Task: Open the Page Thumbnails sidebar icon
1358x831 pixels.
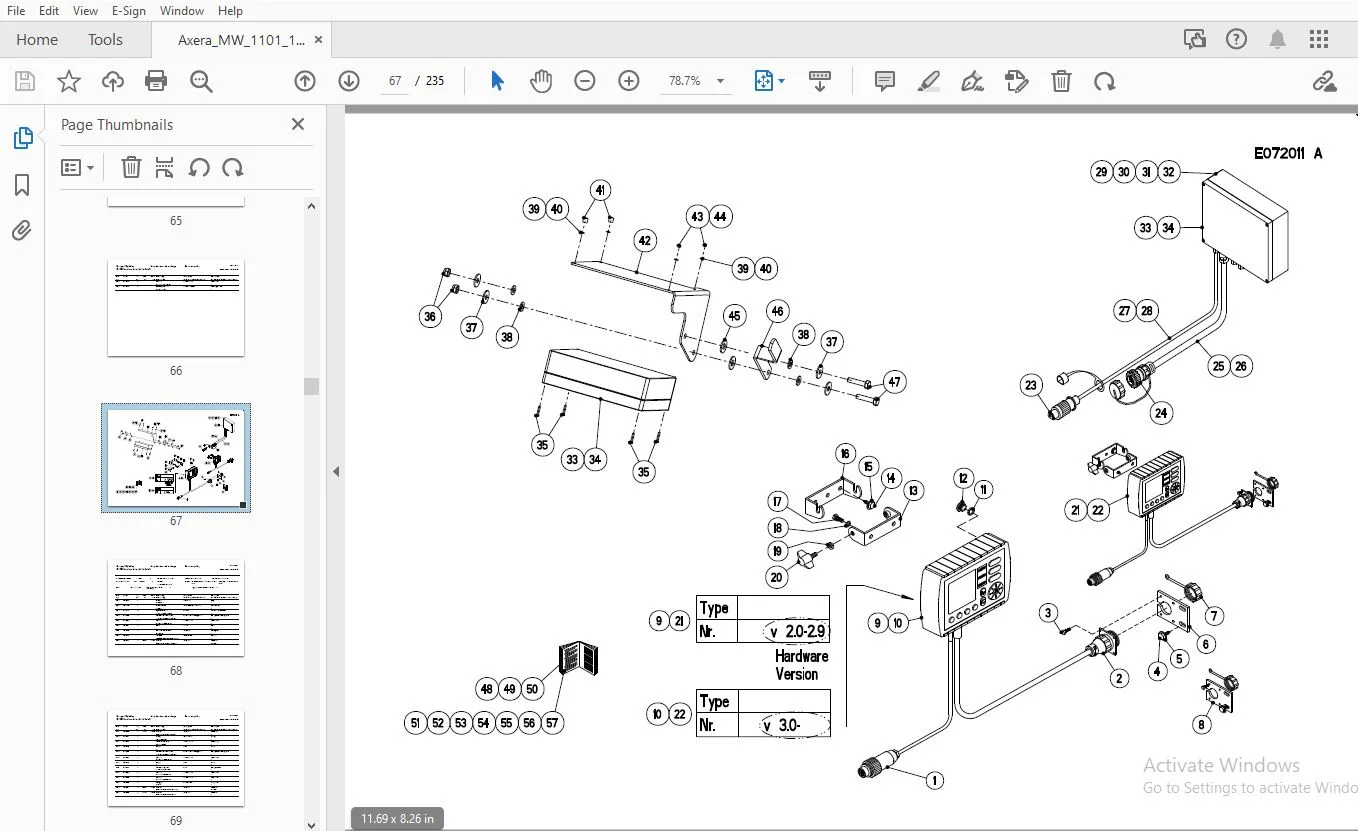Action: tap(22, 139)
